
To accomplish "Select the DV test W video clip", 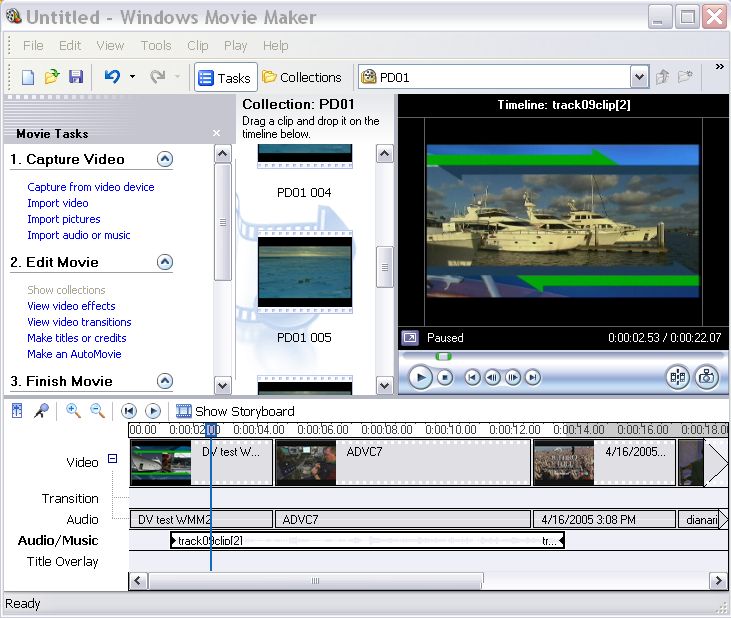I will tap(201, 462).
